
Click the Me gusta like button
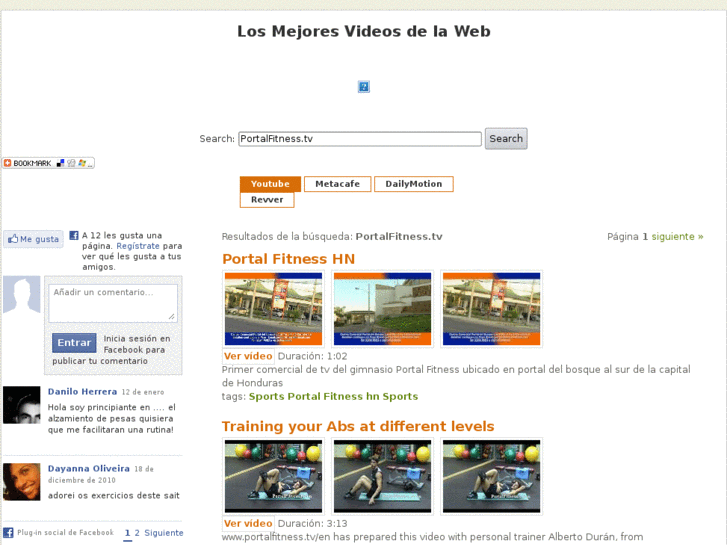(33, 239)
